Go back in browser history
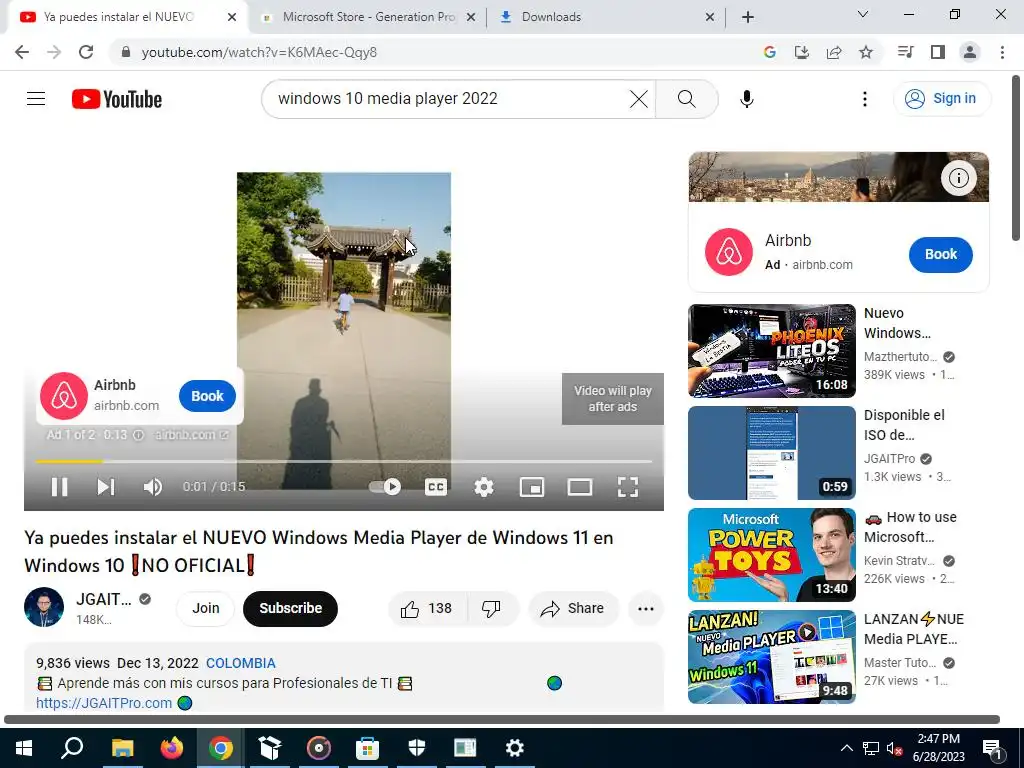Screen dimensions: 1024x768 click(x=22, y=52)
